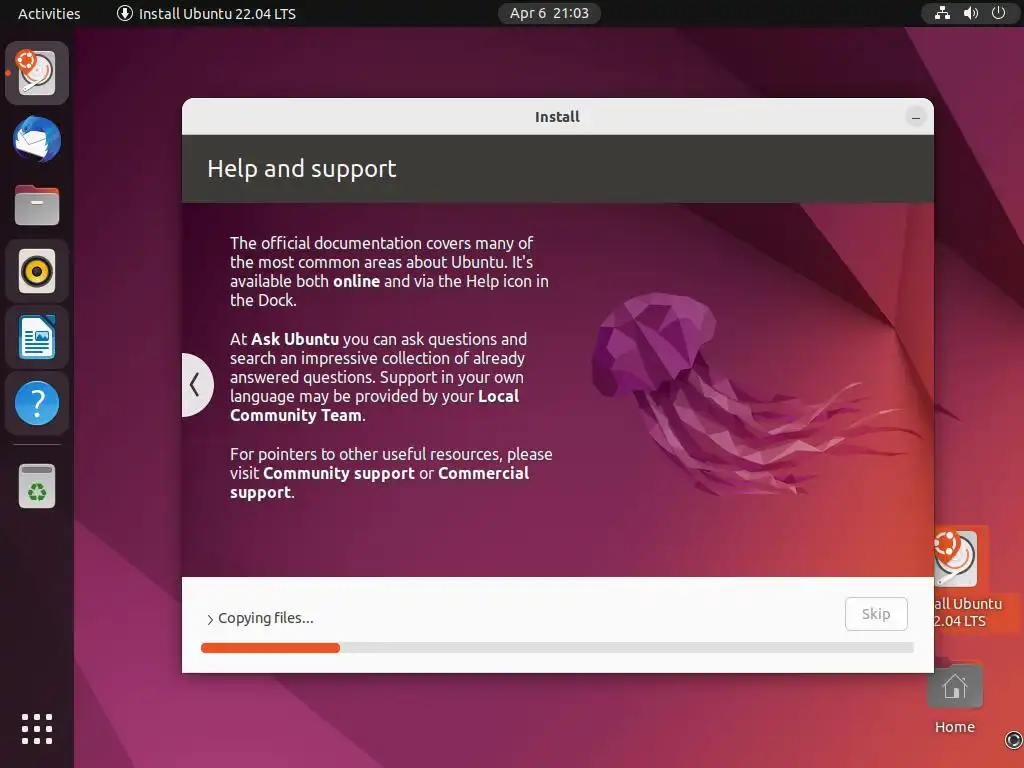Click the power icon in the top bar
Image resolution: width=1024 pixels, height=768 pixels.
point(999,13)
